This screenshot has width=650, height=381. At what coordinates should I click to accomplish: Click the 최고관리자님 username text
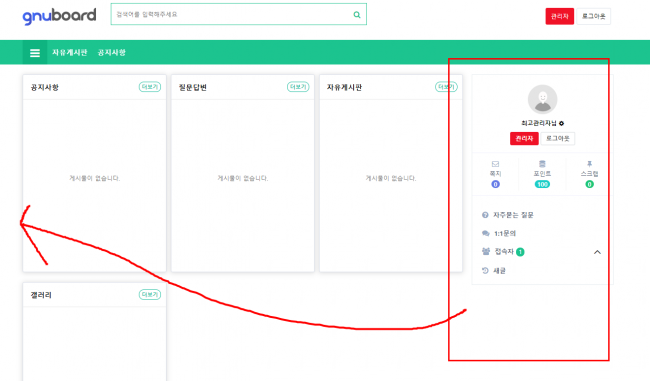(x=539, y=123)
